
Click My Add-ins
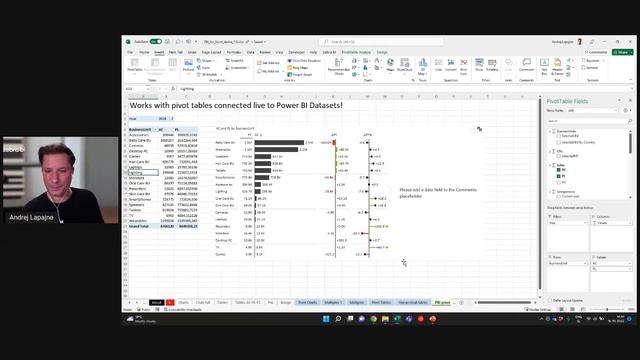tap(269, 71)
